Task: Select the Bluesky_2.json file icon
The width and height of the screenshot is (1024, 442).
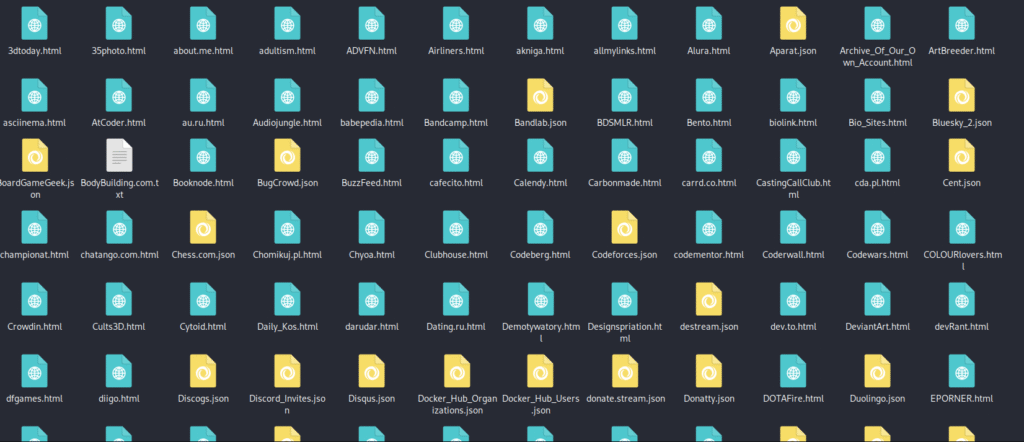Action: point(961,95)
